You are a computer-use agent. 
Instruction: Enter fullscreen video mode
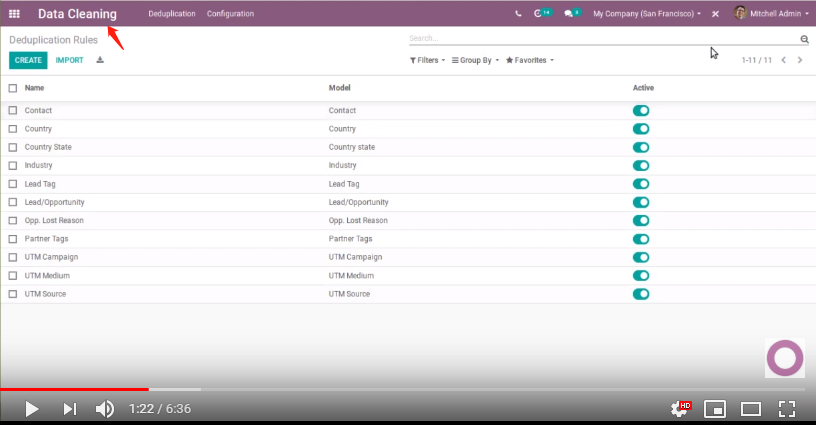click(x=786, y=408)
